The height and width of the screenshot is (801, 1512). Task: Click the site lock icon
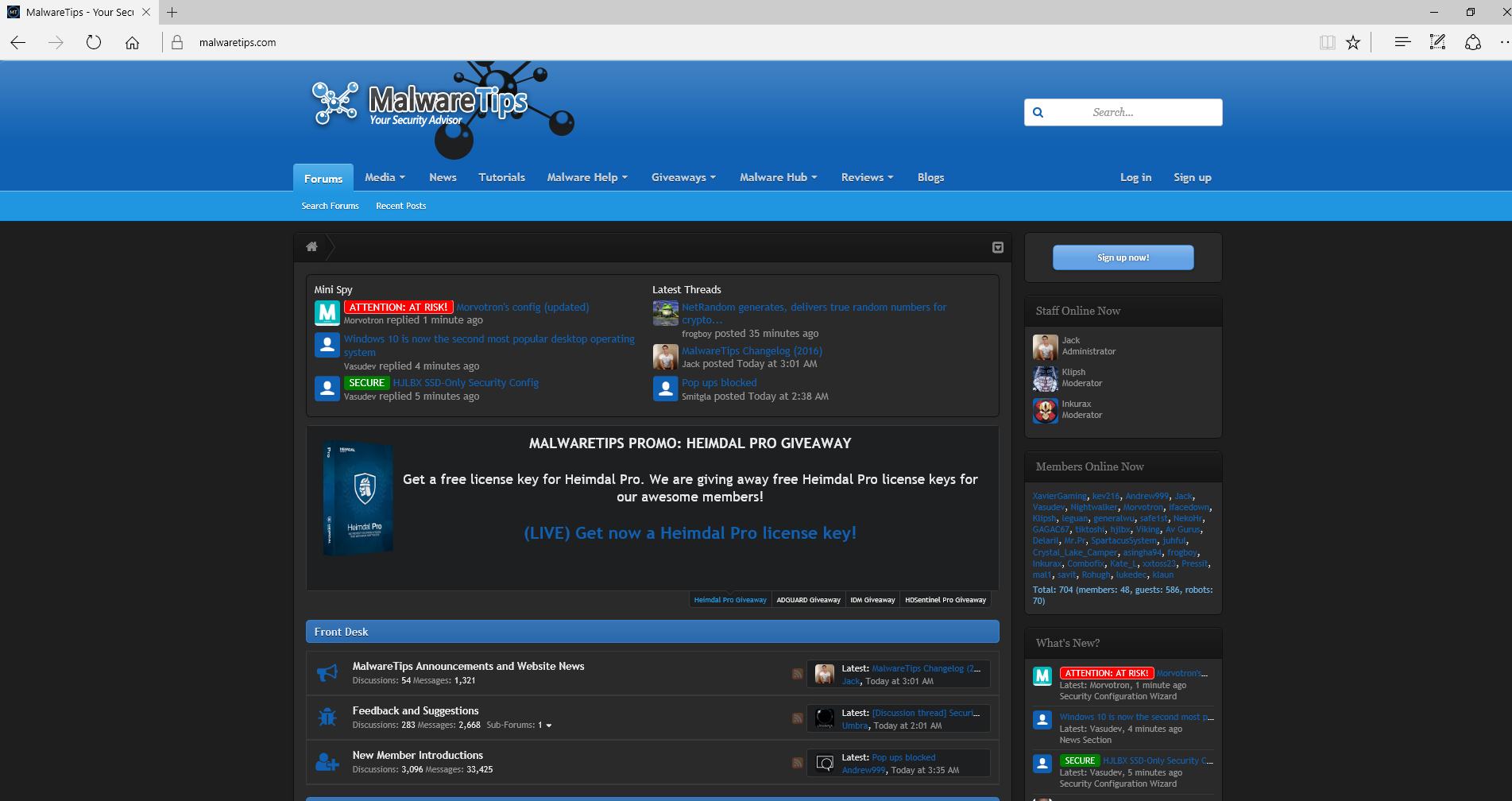pos(177,43)
